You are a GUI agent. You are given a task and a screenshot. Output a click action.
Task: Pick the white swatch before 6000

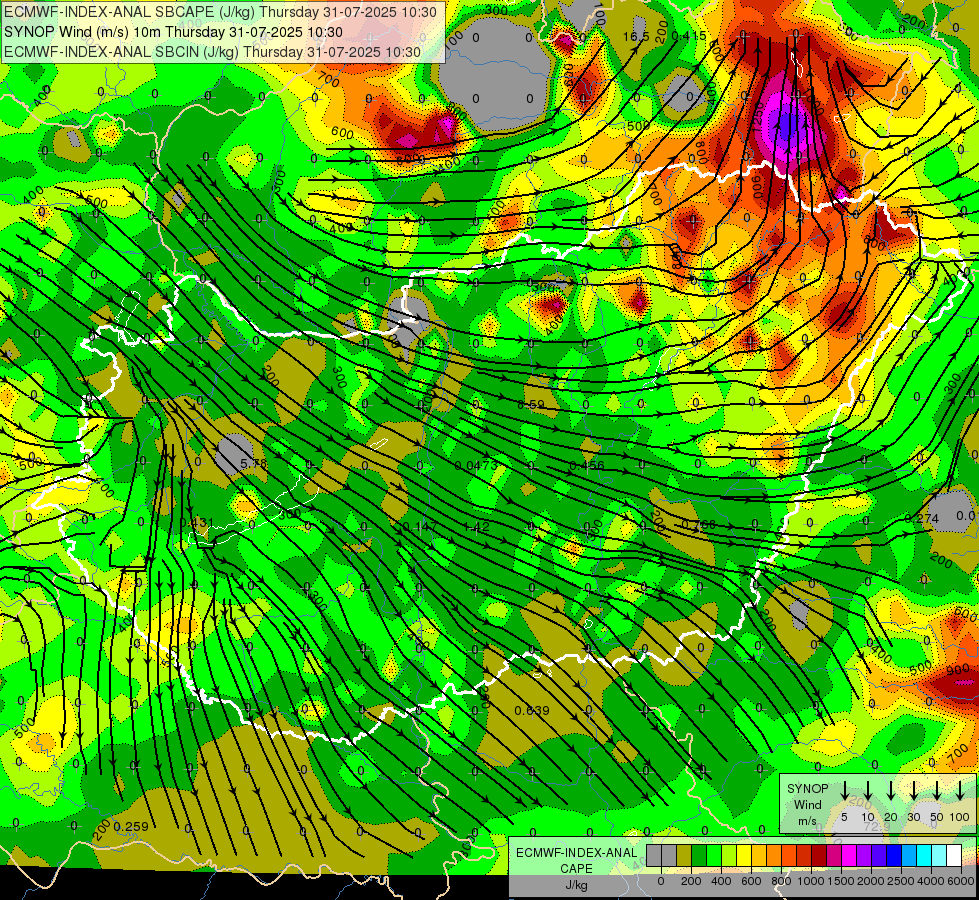954,855
